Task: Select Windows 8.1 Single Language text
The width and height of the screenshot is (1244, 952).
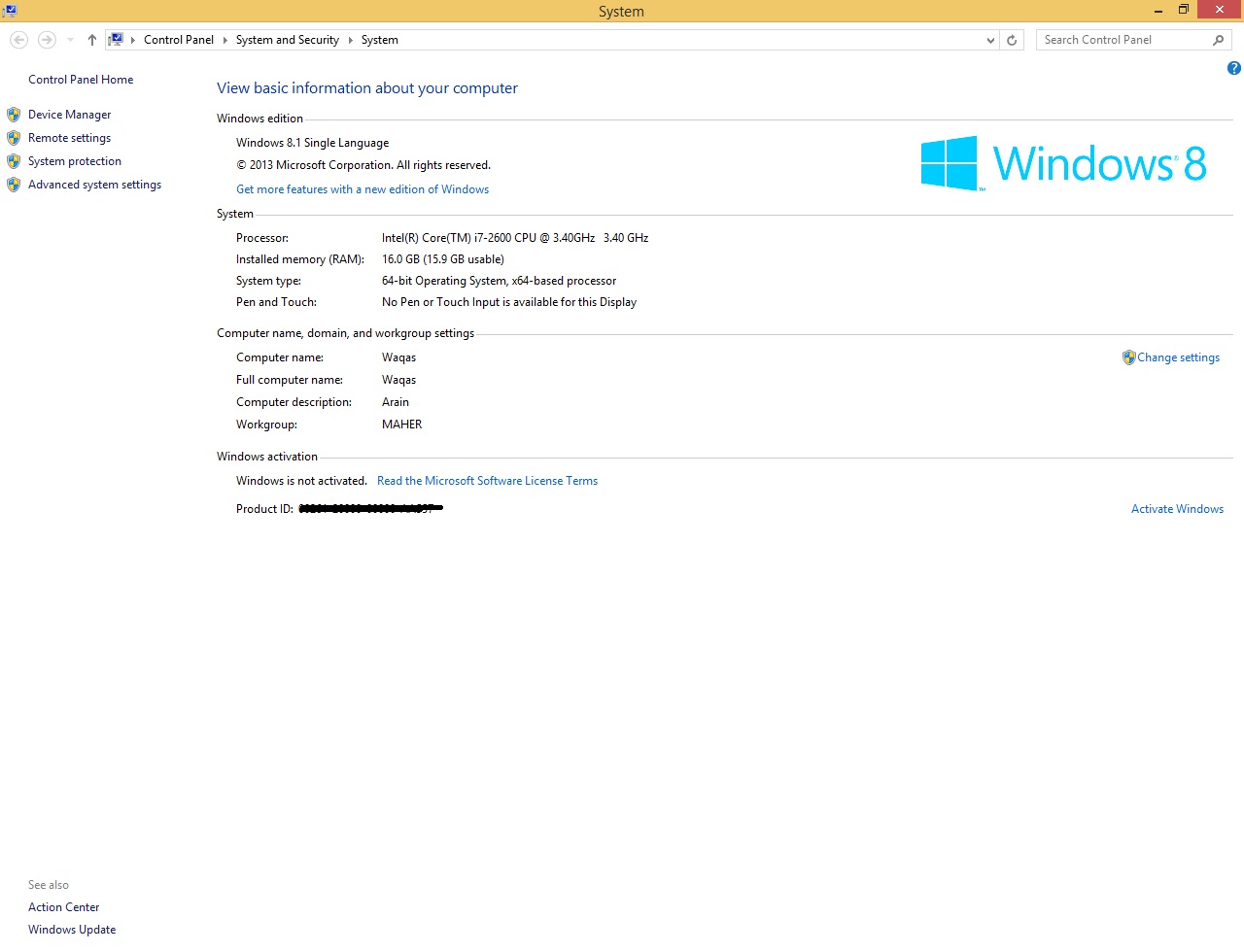Action: (x=312, y=143)
